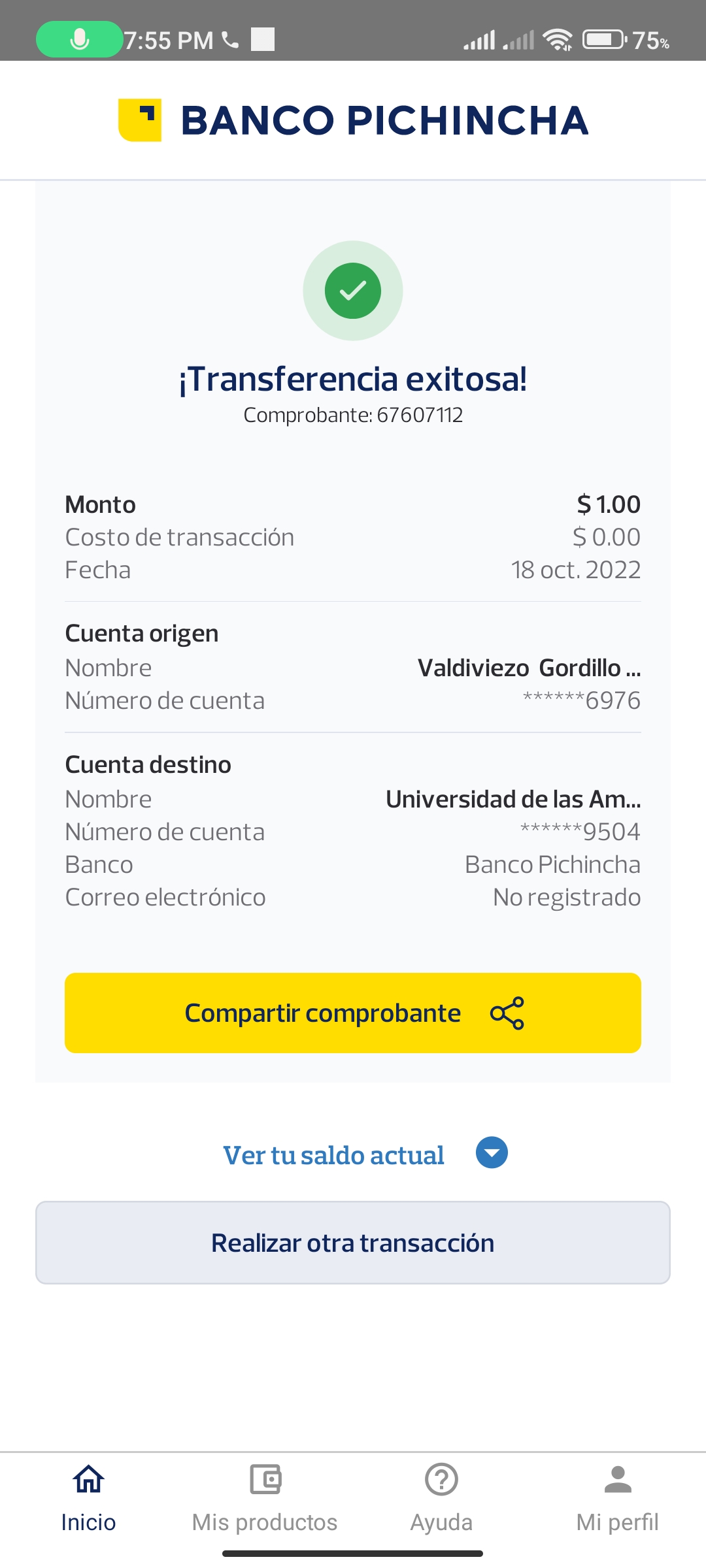Switch to the Ayuda tab
The width and height of the screenshot is (706, 1568).
[441, 1522]
